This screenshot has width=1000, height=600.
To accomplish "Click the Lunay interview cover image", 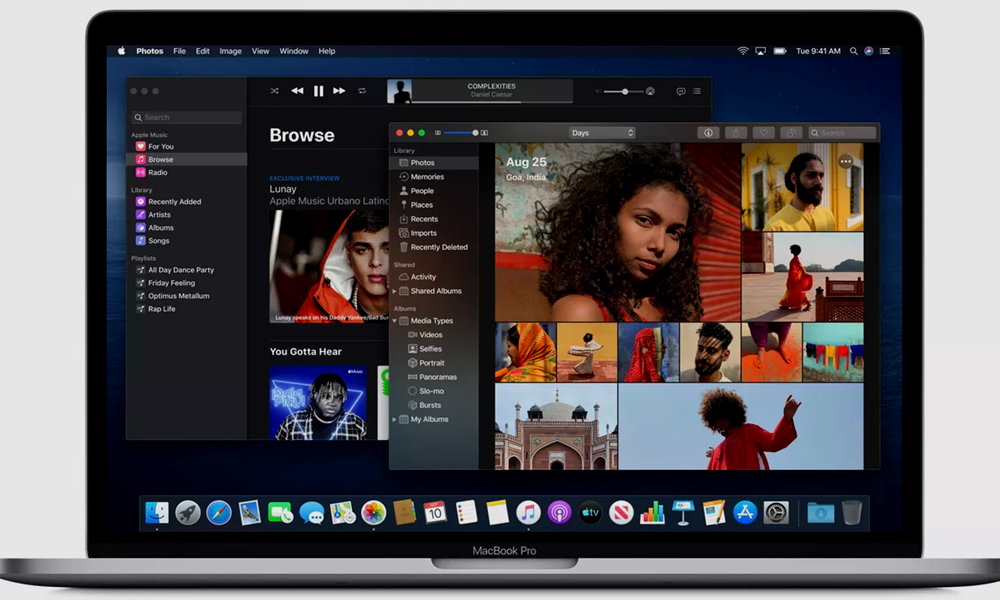I will coord(329,266).
